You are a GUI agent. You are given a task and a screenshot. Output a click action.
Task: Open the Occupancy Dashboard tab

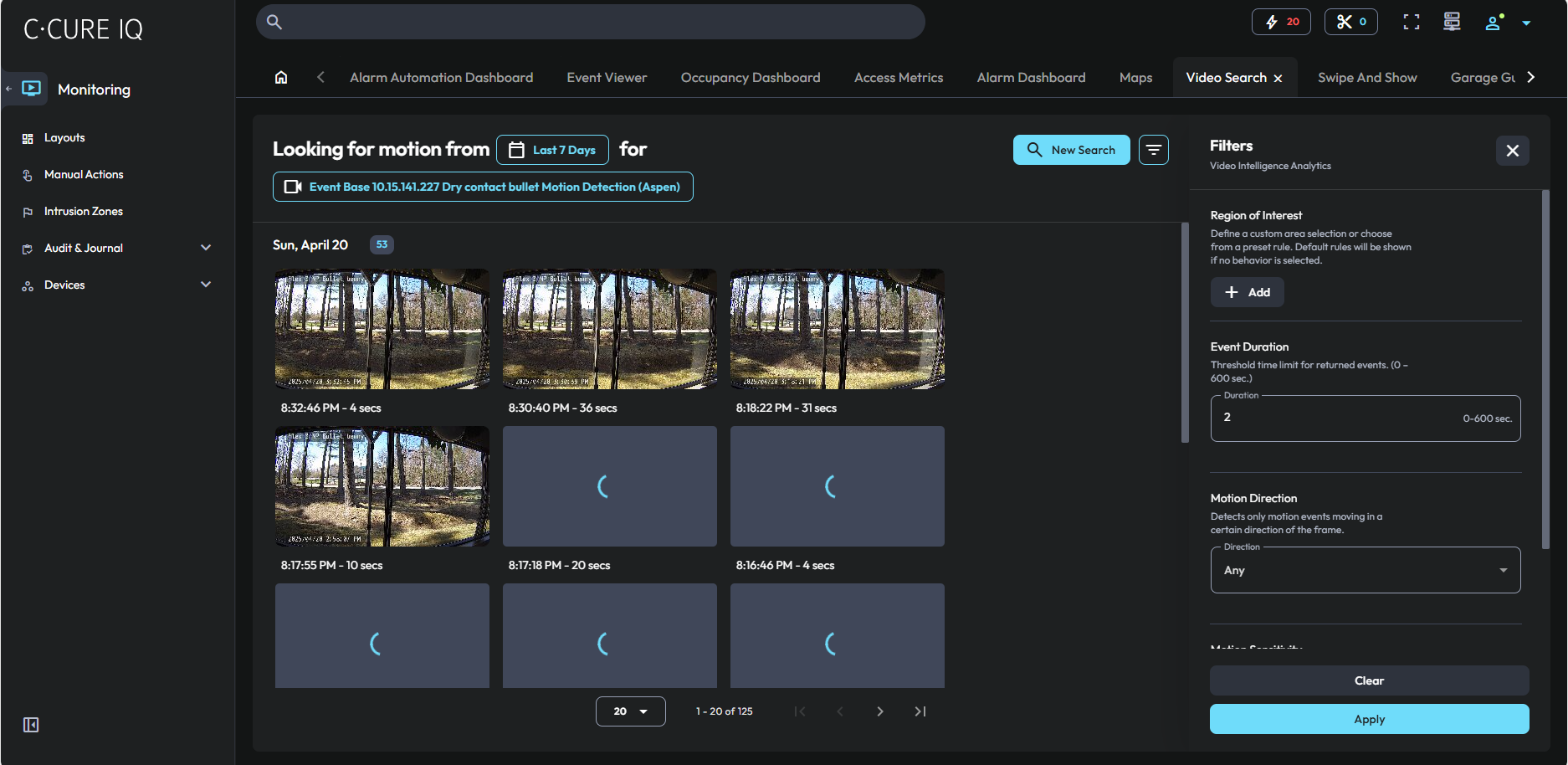[750, 77]
